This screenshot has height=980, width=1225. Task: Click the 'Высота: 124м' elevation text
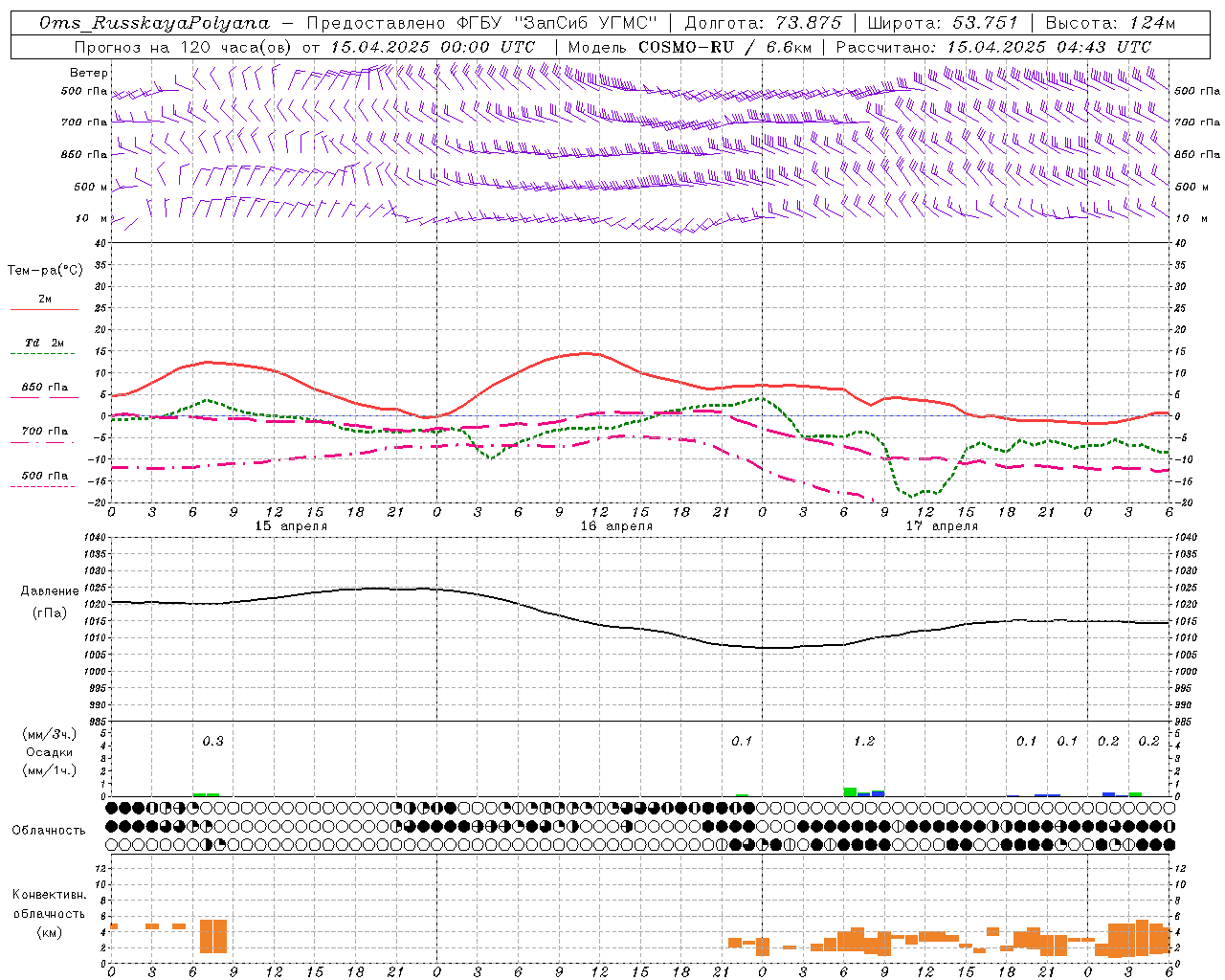point(1110,23)
